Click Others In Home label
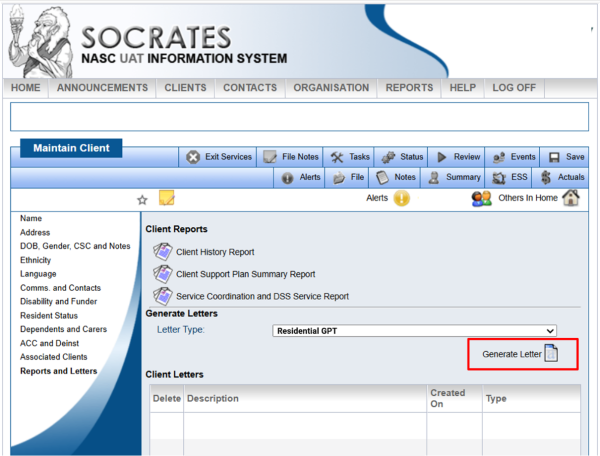600x456 pixels. (528, 198)
